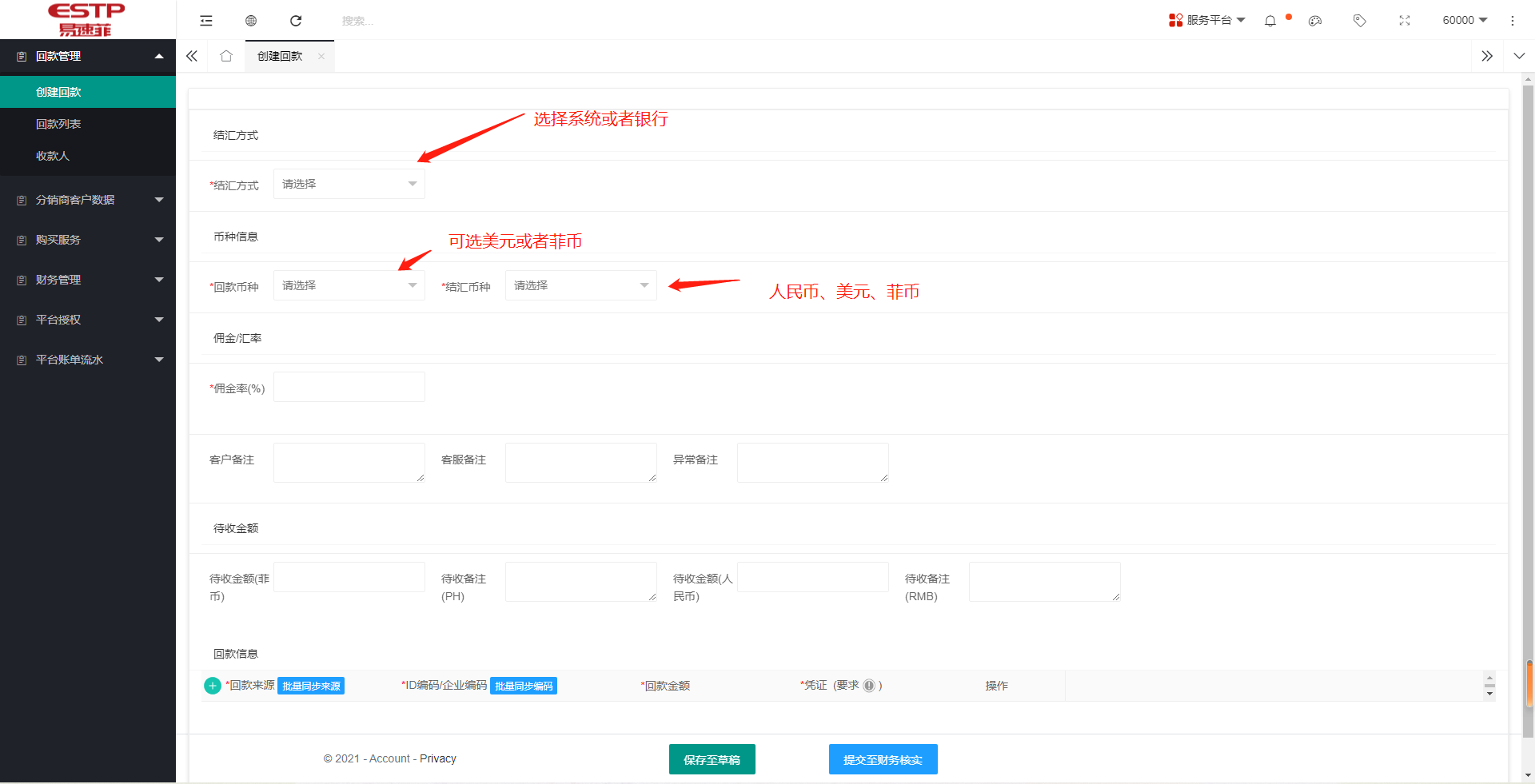Add a 回款来源 row with the green plus icon

tap(212, 686)
